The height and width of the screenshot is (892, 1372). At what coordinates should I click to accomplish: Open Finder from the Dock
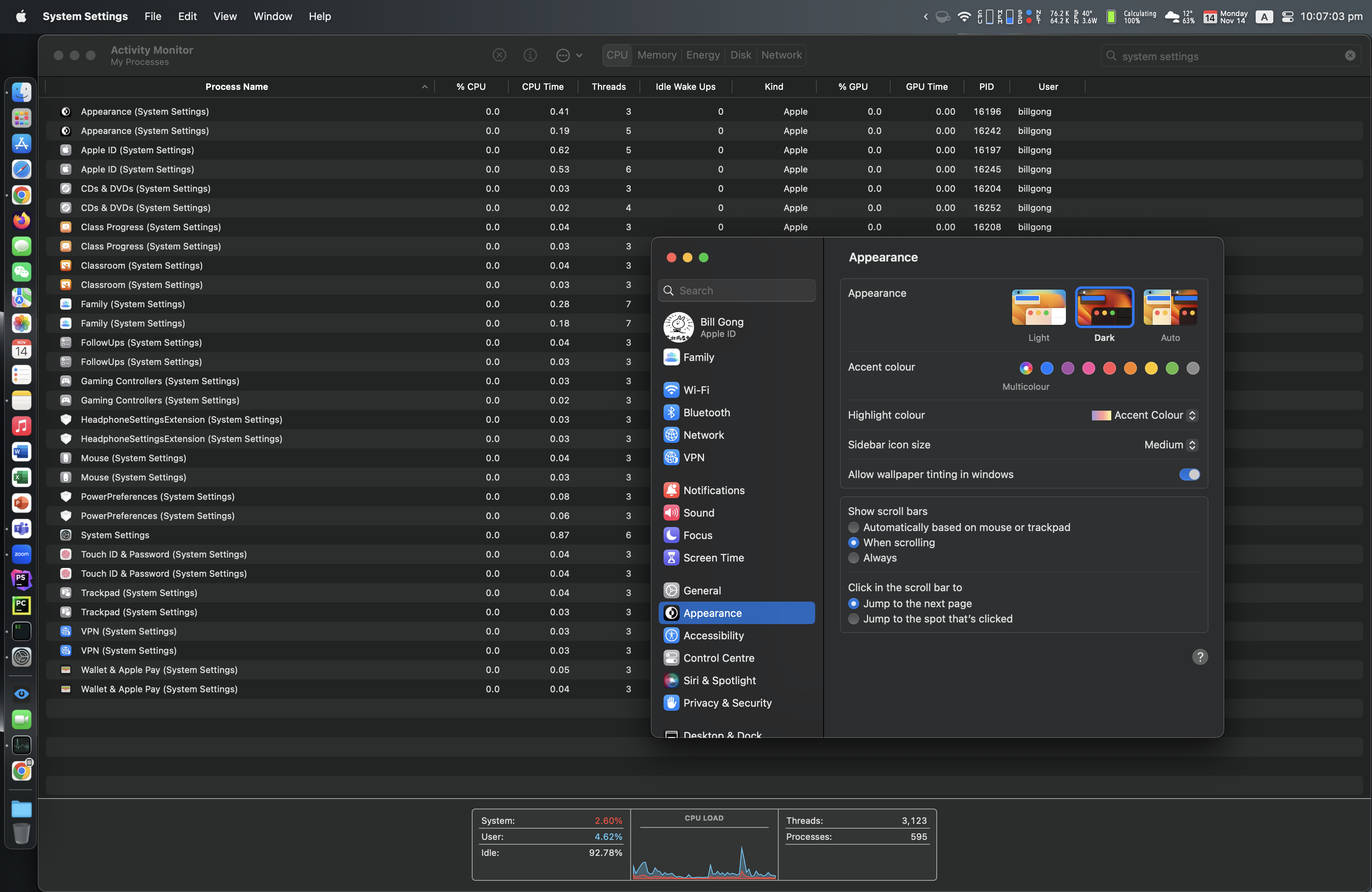(x=21, y=91)
